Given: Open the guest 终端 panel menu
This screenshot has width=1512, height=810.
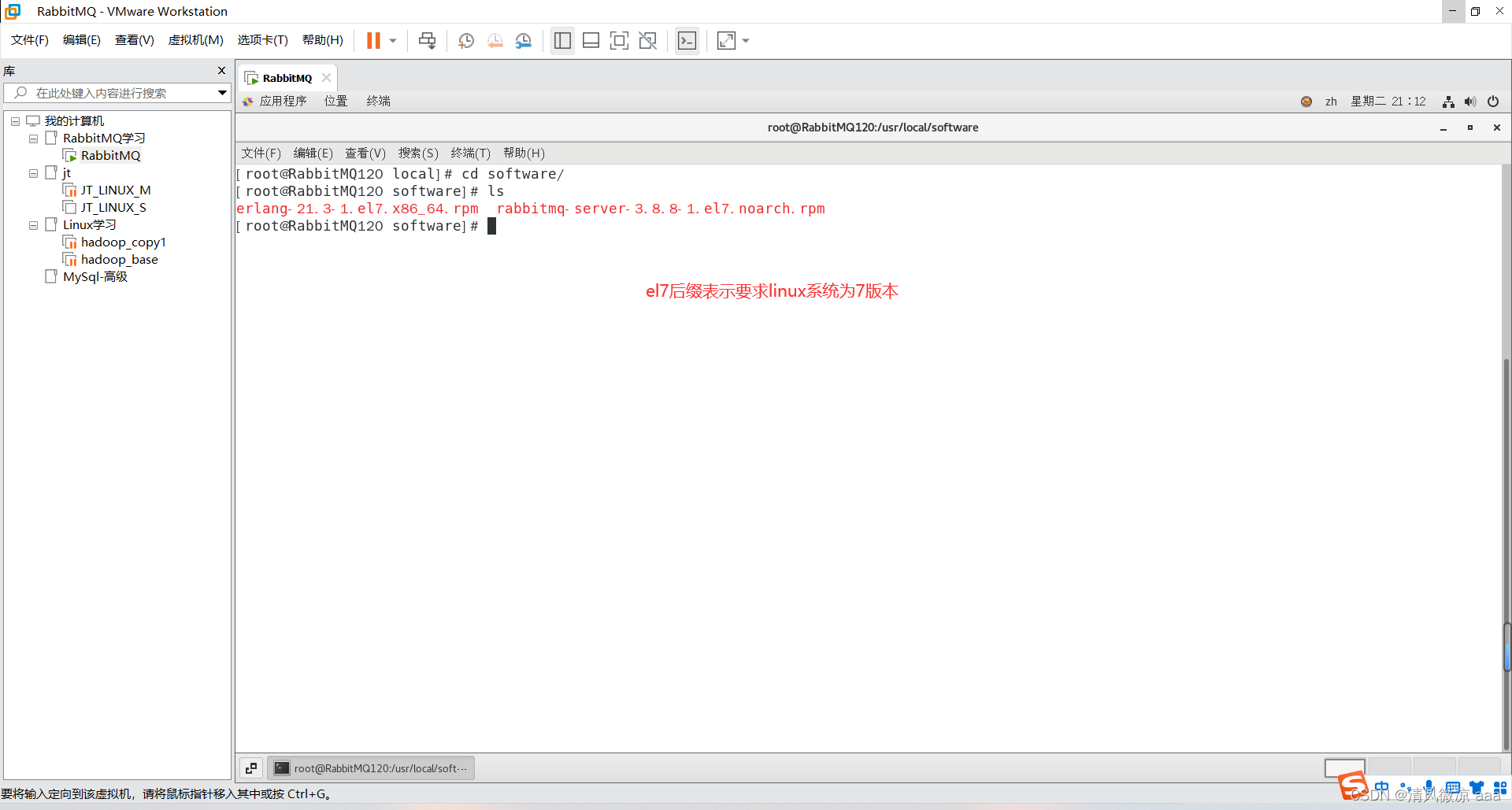Looking at the screenshot, I should [379, 102].
